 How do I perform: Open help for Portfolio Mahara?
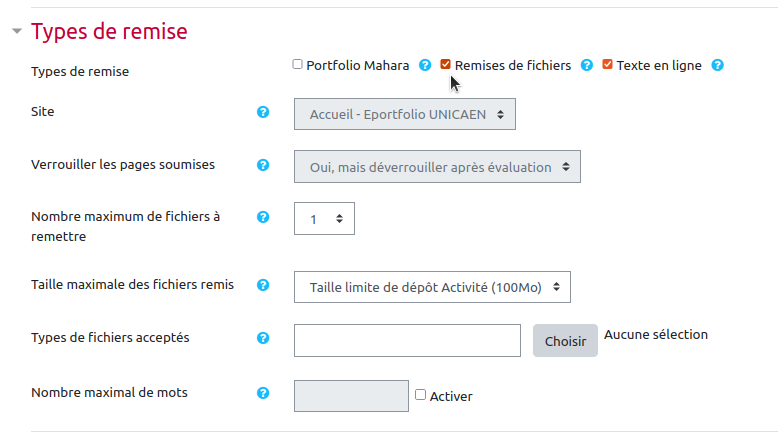(x=425, y=66)
